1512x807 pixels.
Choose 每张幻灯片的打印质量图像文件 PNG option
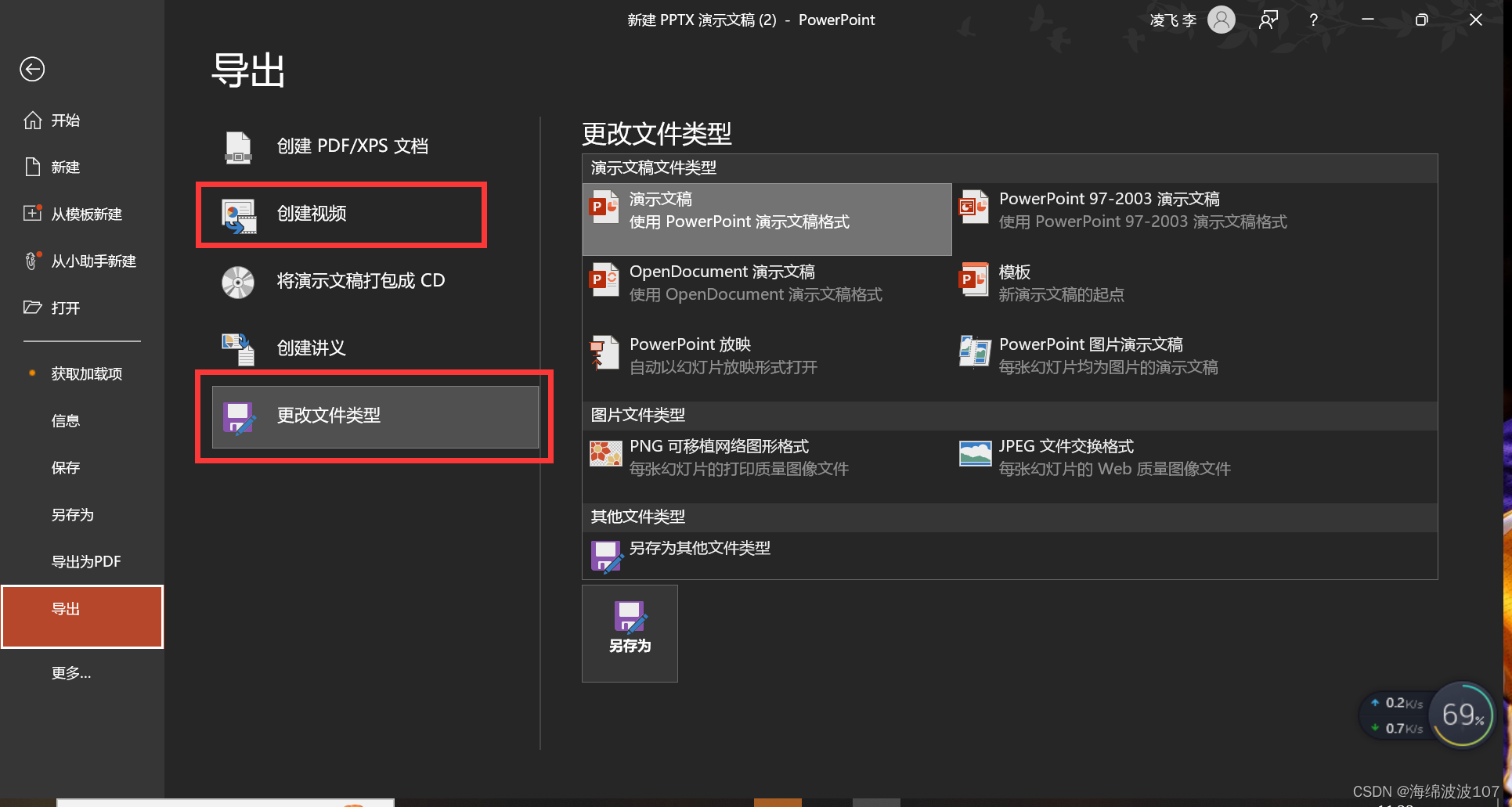coord(767,467)
